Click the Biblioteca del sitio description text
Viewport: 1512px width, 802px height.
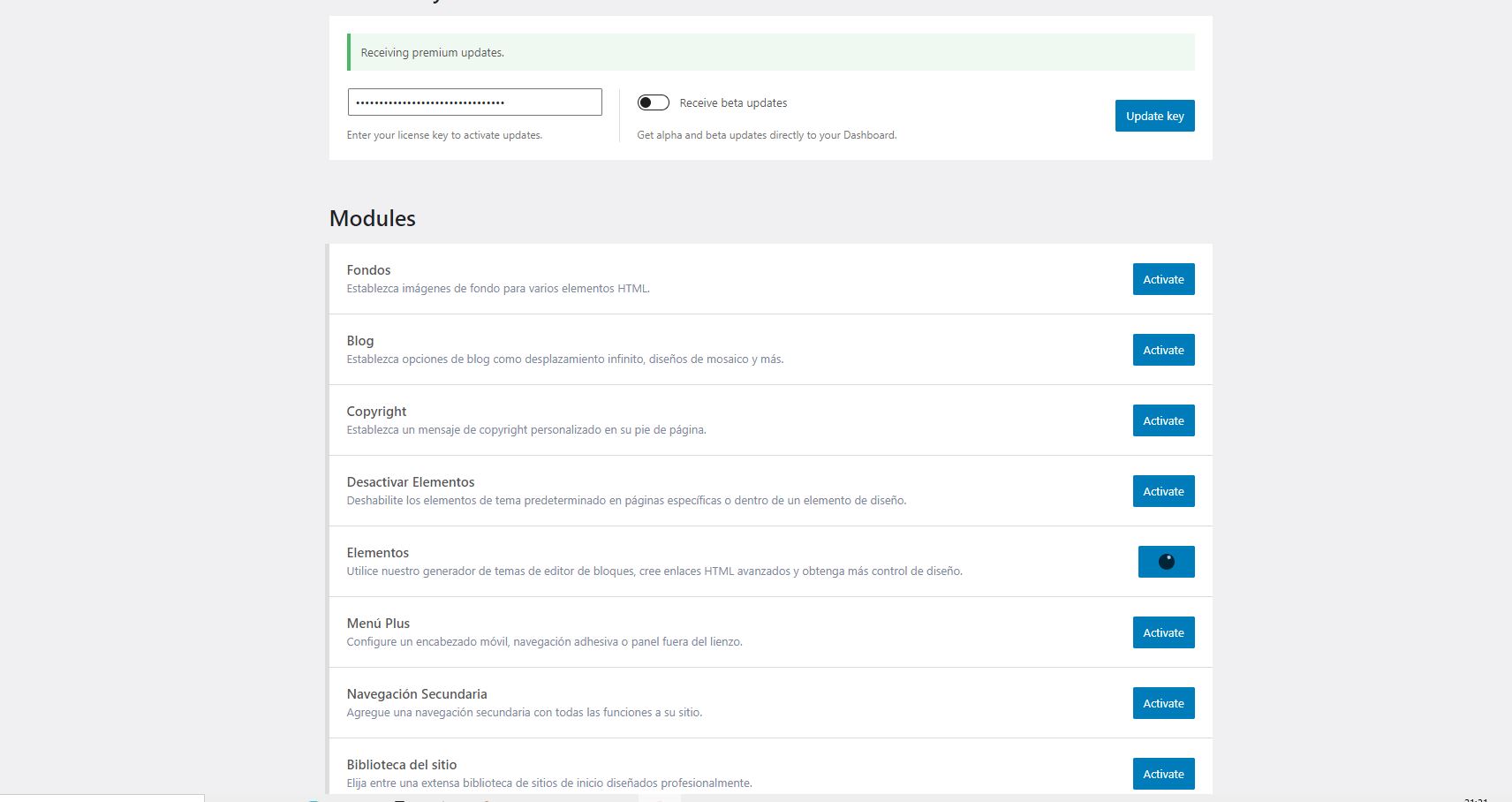coord(549,783)
